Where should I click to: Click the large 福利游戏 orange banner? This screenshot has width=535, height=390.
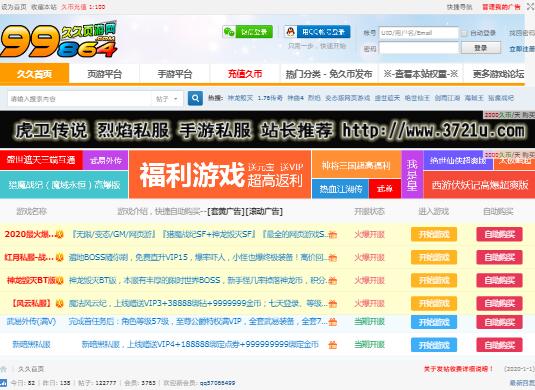click(x=220, y=174)
